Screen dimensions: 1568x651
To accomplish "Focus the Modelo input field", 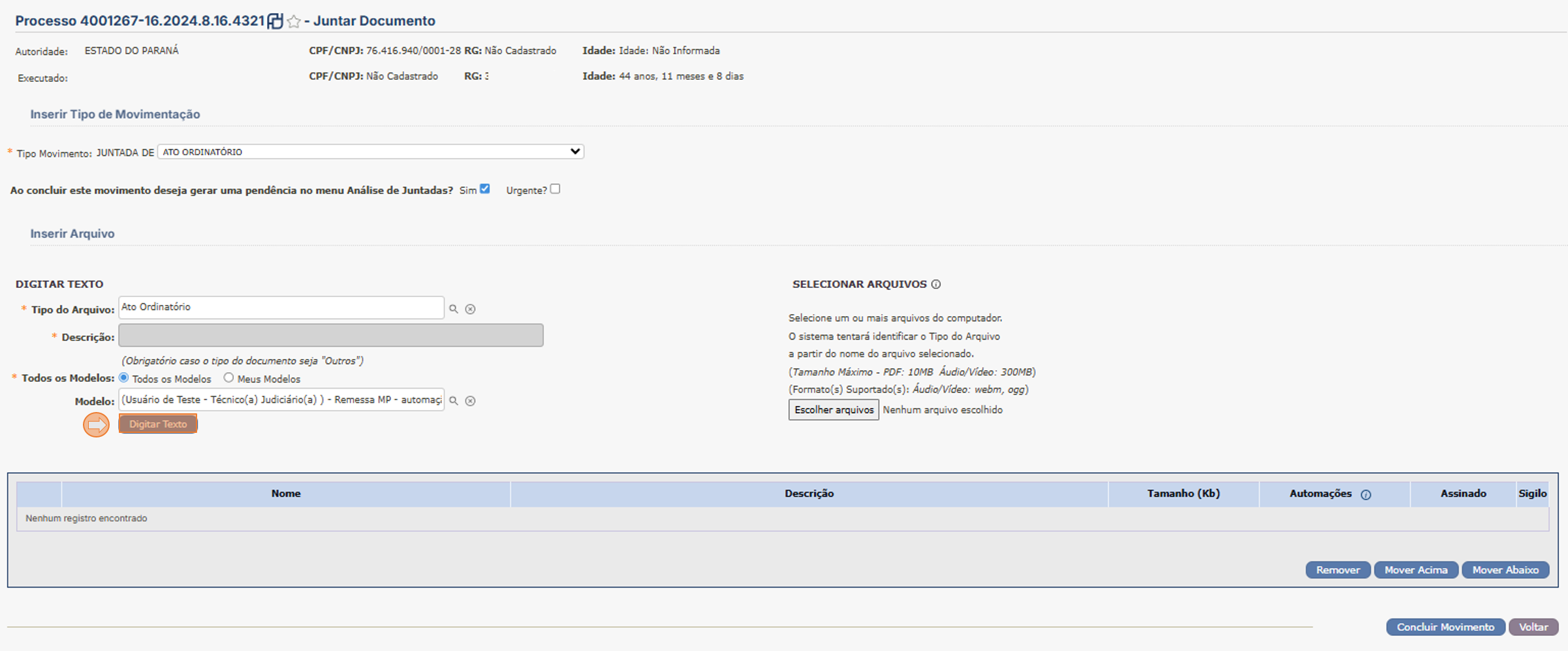I will (281, 400).
